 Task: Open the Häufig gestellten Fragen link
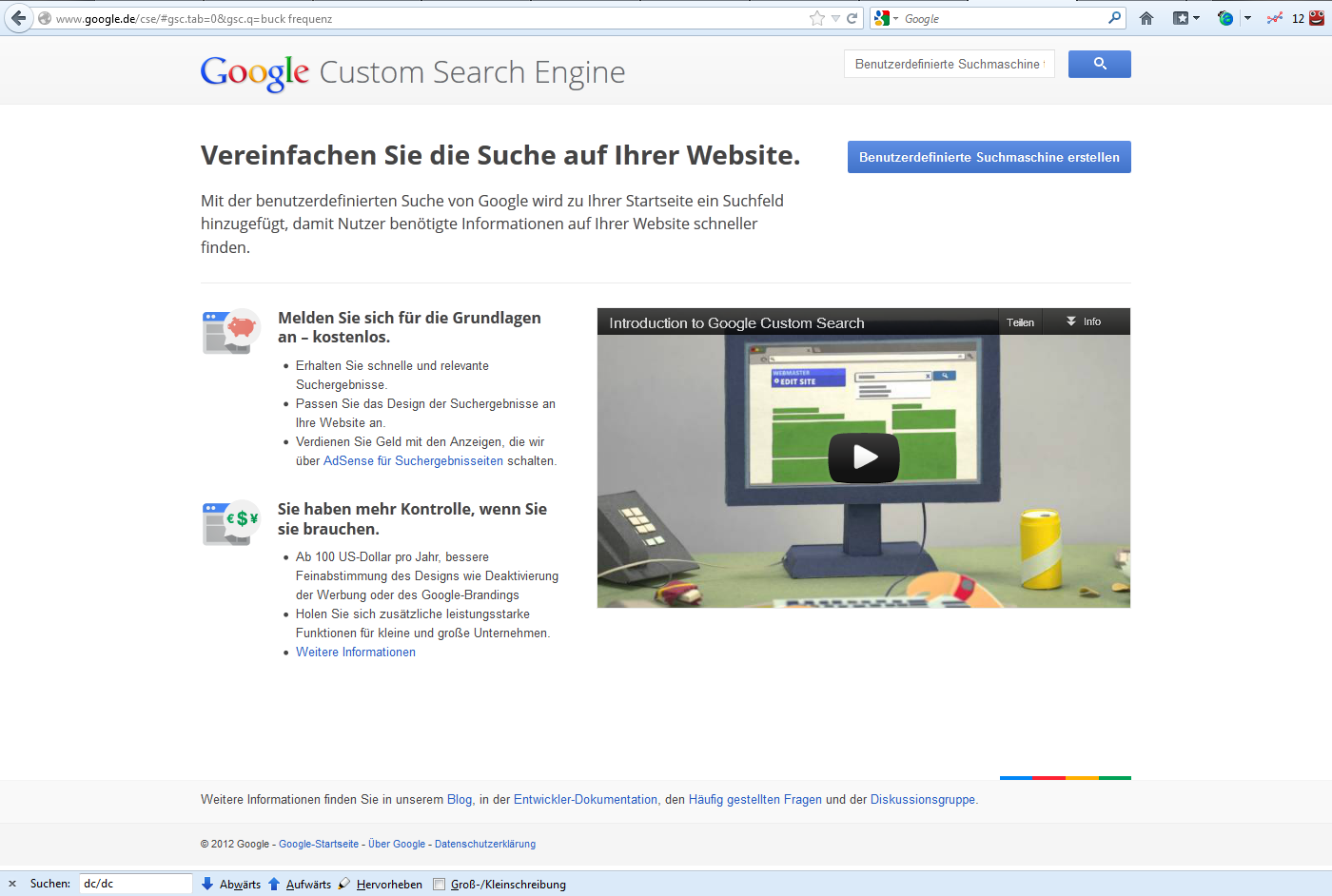[x=755, y=799]
